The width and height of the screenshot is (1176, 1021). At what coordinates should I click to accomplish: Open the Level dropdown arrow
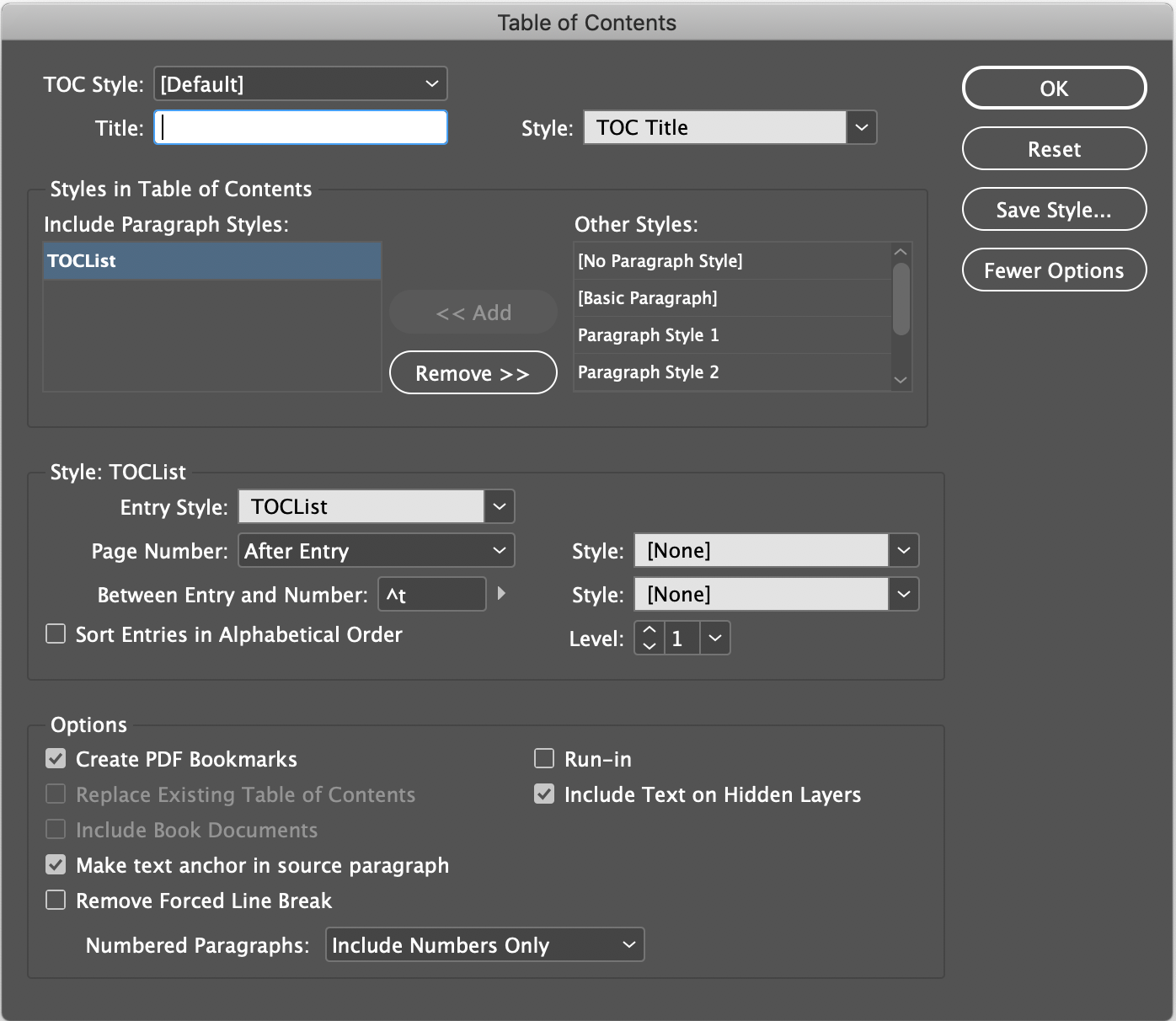pyautogui.click(x=715, y=639)
